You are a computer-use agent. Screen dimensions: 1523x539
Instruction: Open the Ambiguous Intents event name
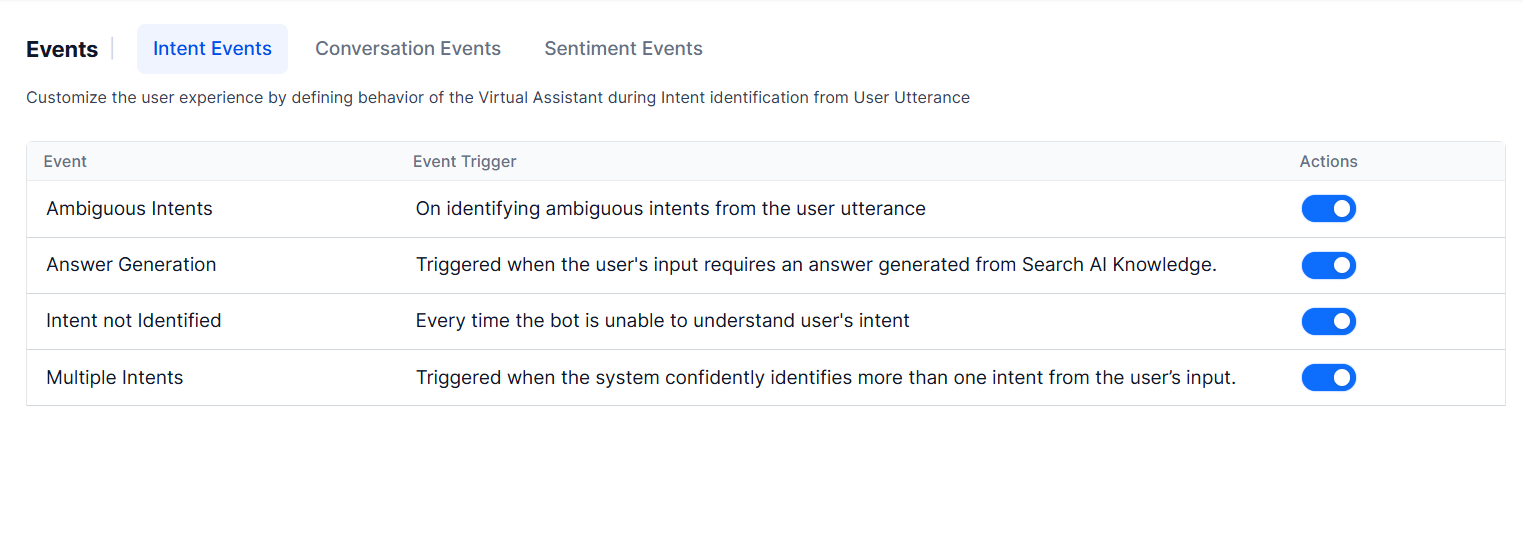pyautogui.click(x=129, y=209)
